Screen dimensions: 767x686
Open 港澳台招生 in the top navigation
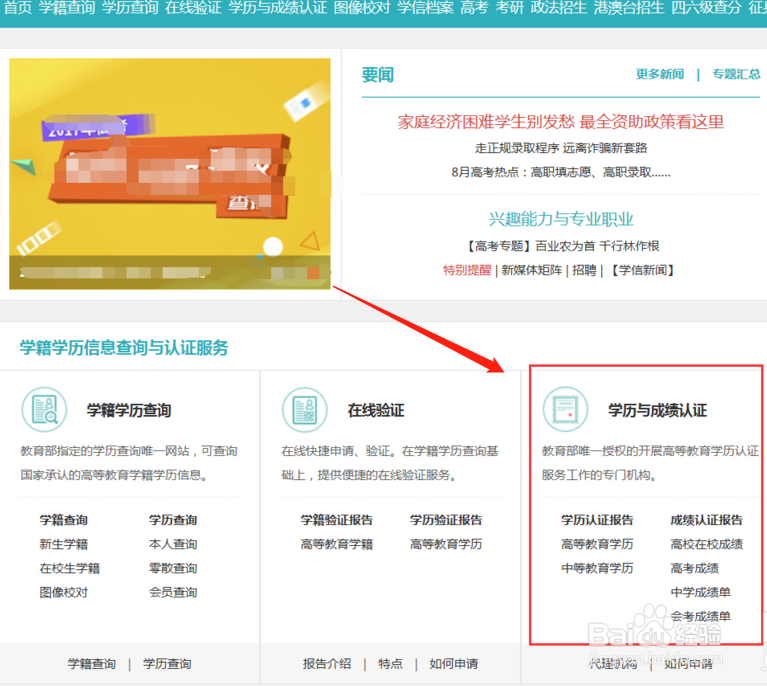(629, 8)
